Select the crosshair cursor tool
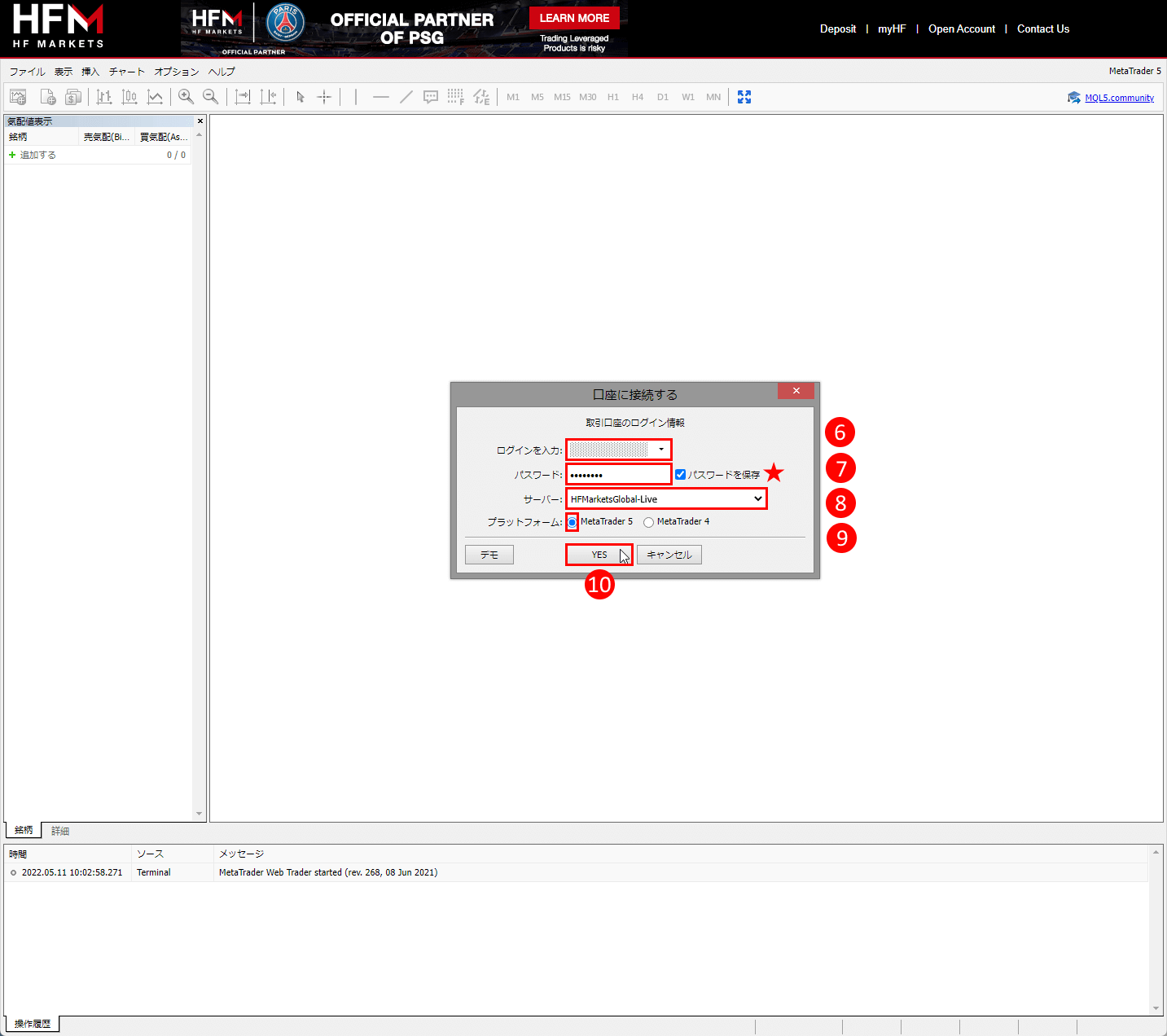This screenshot has height=1036, width=1167. tap(324, 97)
